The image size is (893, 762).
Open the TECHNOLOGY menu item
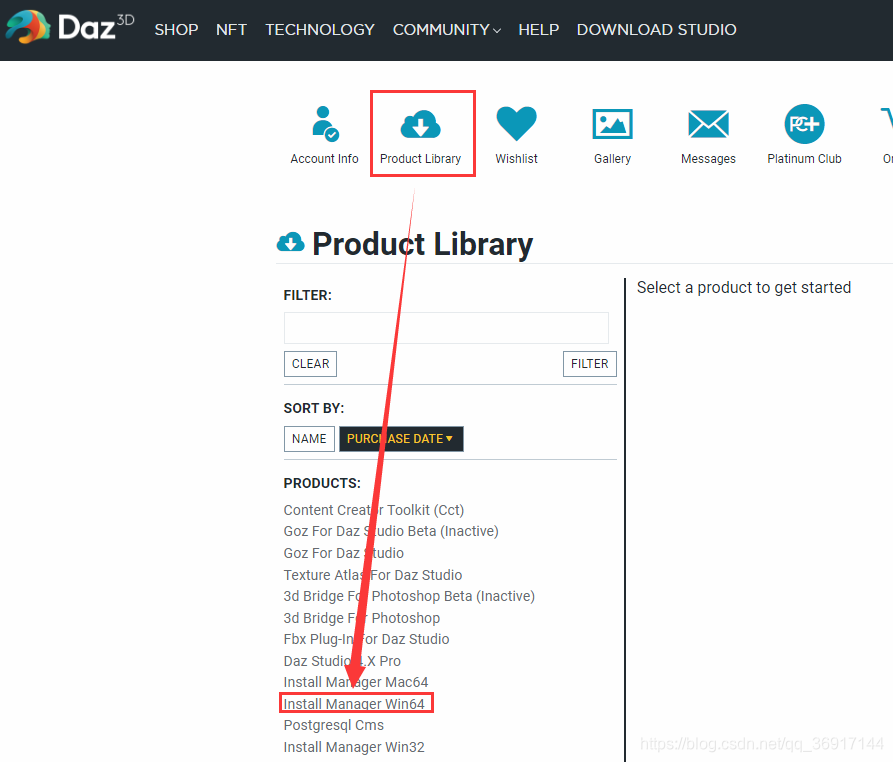point(319,30)
